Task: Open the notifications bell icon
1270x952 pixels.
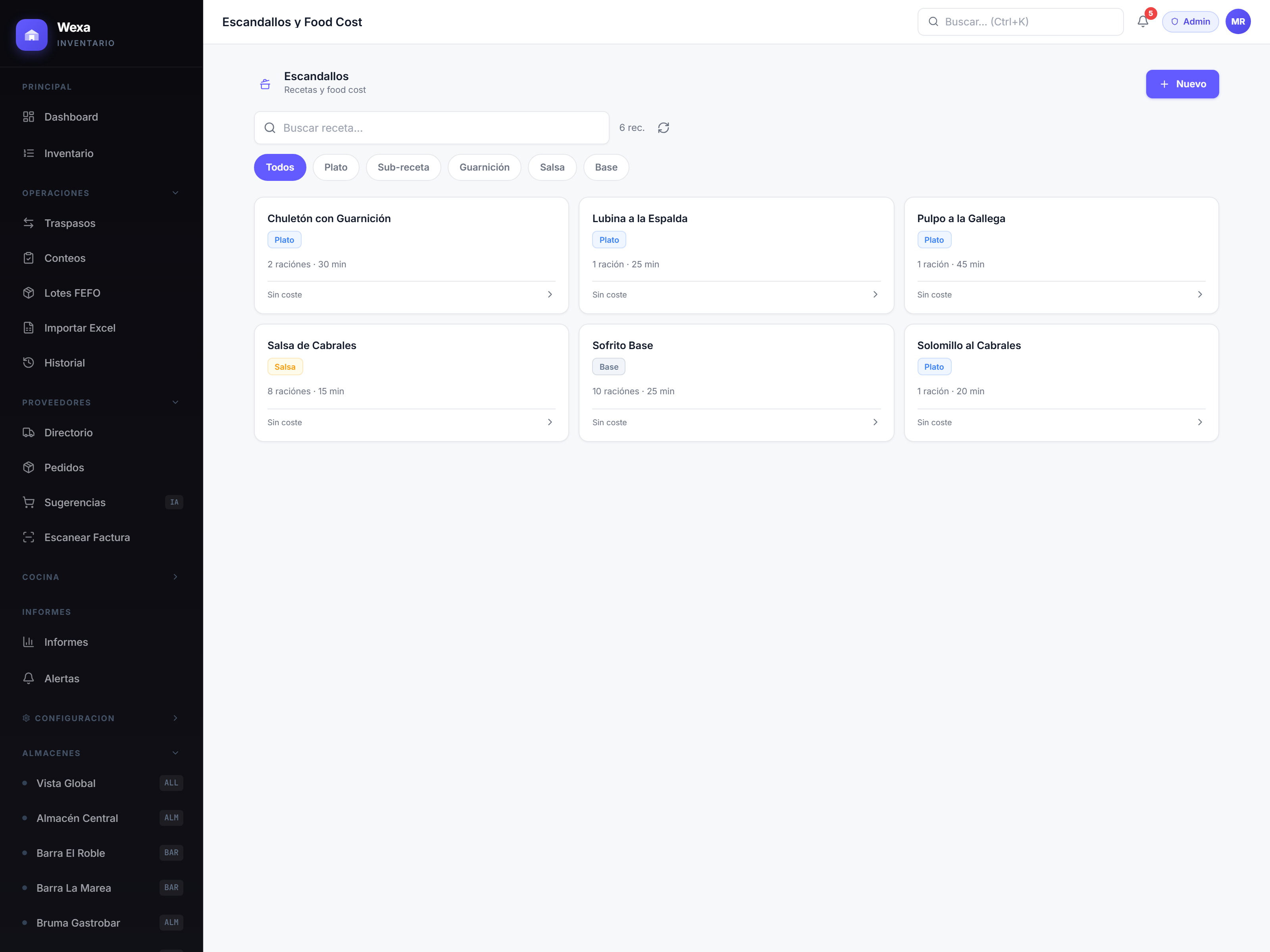Action: [1143, 22]
